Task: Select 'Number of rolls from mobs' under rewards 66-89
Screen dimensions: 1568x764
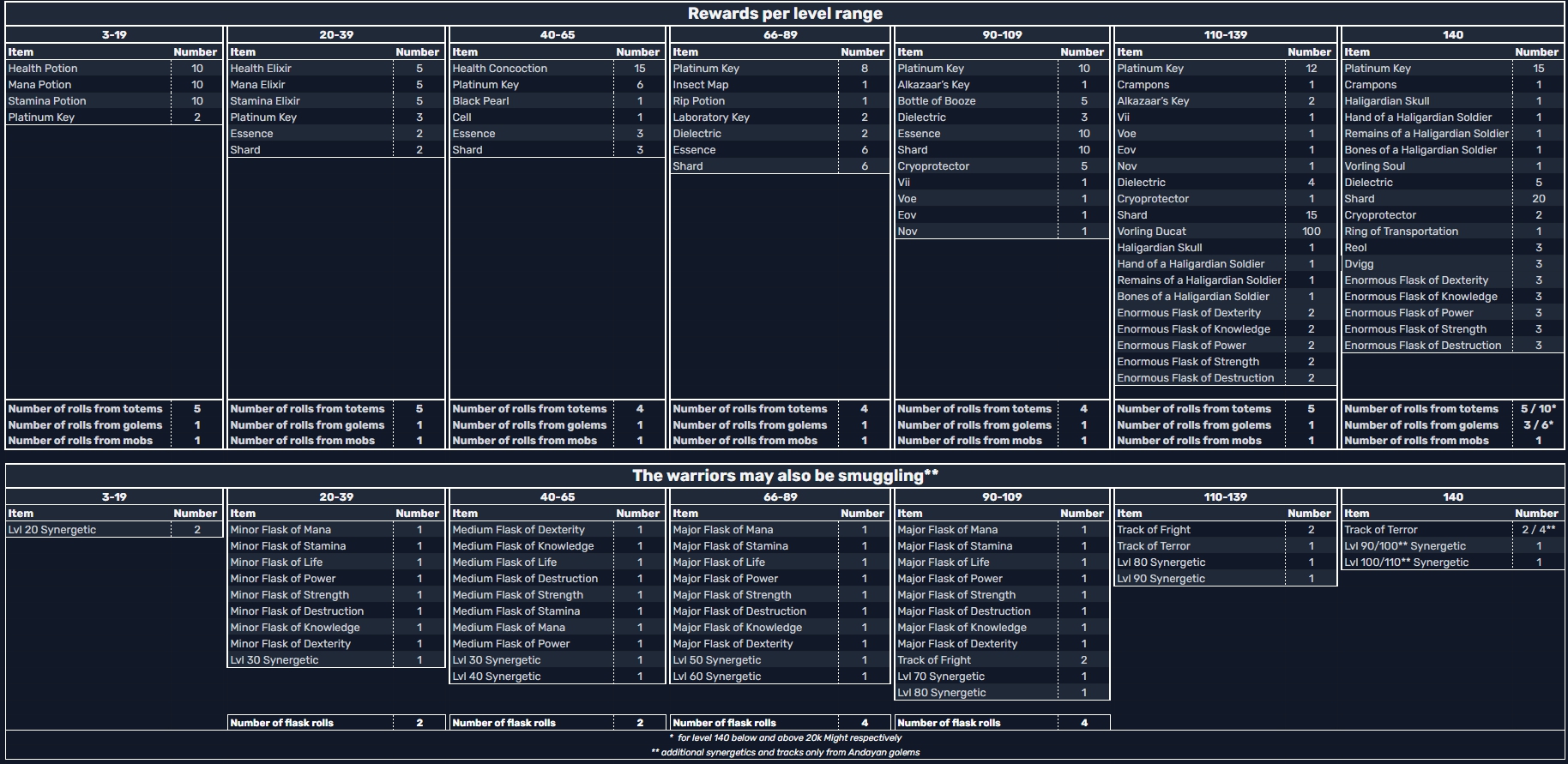Action: click(x=754, y=441)
